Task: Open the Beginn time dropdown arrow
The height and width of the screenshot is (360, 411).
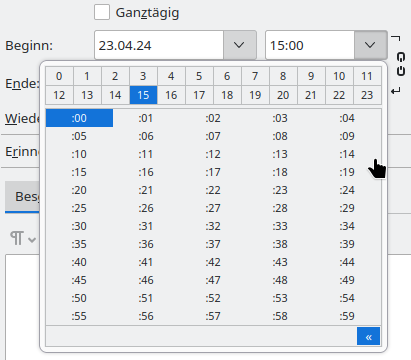Action: point(370,45)
